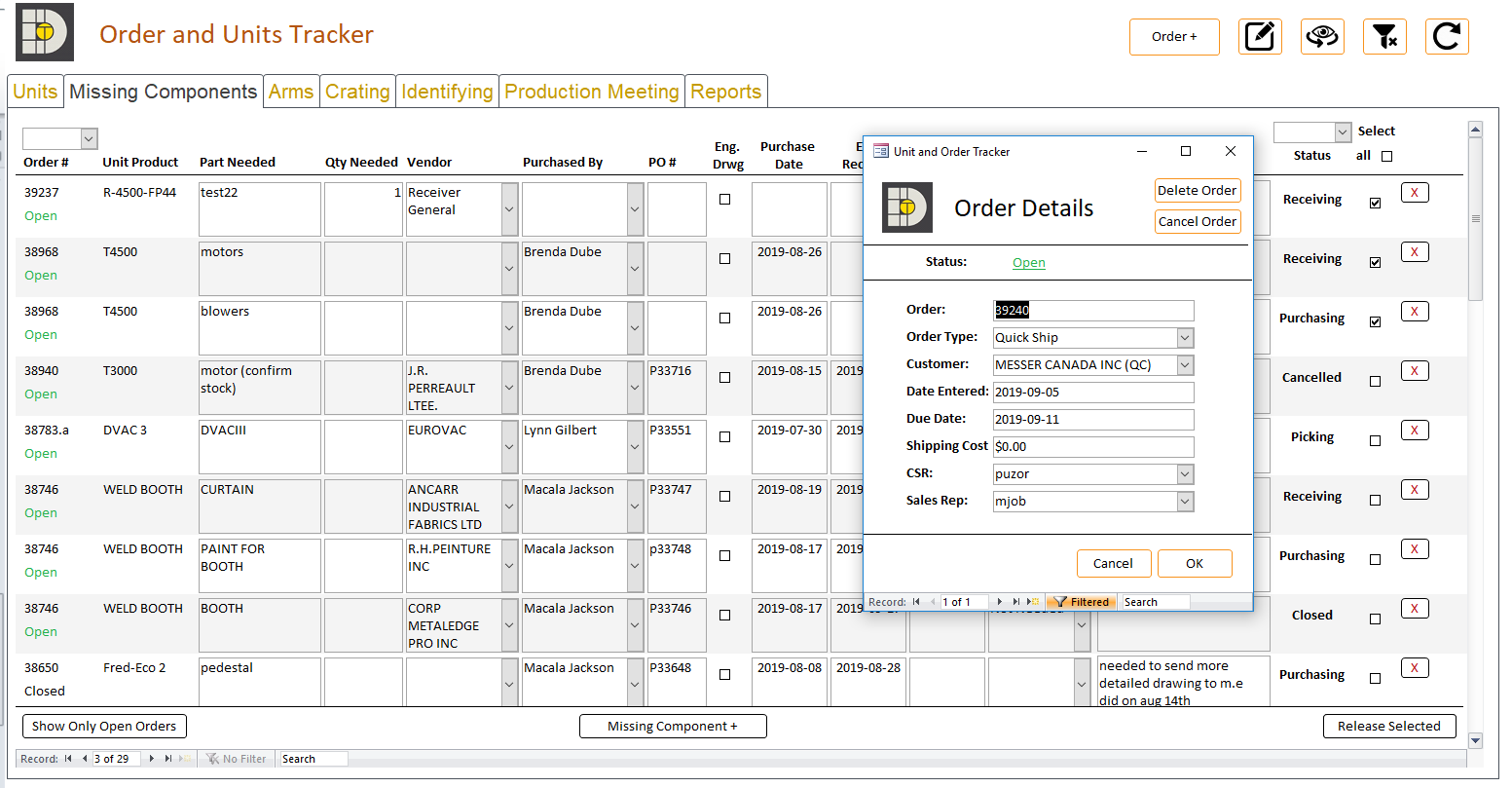
Task: Delete the DVACIII row with X
Action: coord(1415,431)
